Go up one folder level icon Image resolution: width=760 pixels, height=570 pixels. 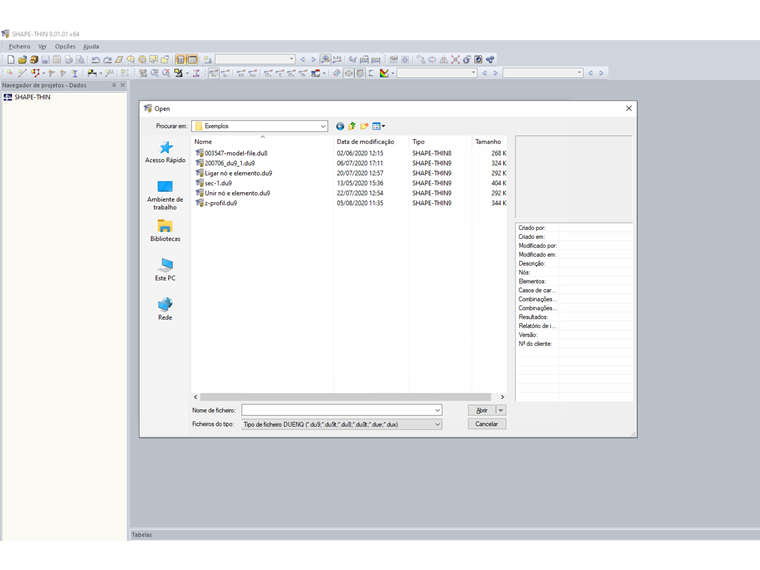352,127
